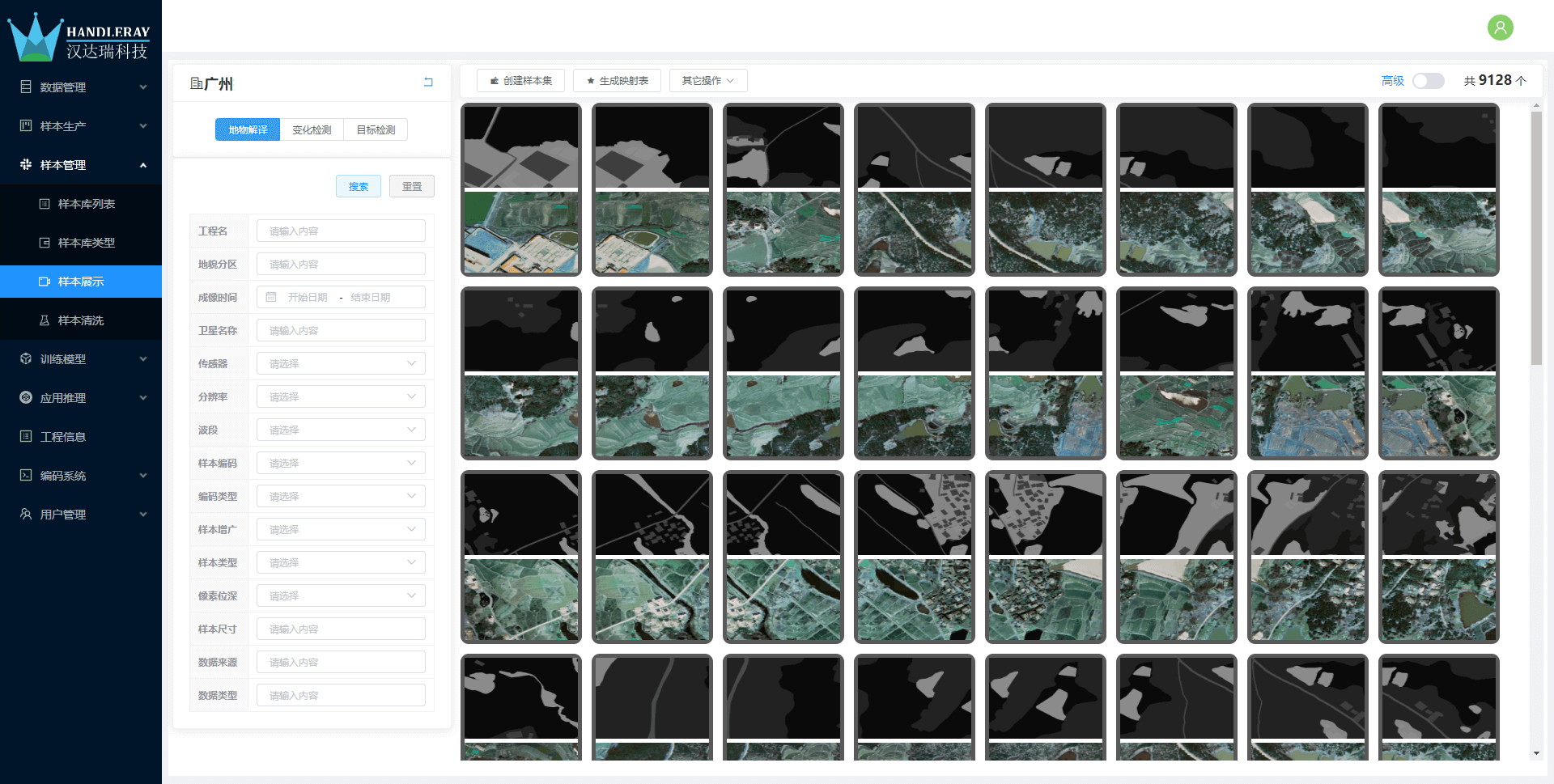
Task: Click the 工程信息 sidebar icon
Action: (x=26, y=436)
